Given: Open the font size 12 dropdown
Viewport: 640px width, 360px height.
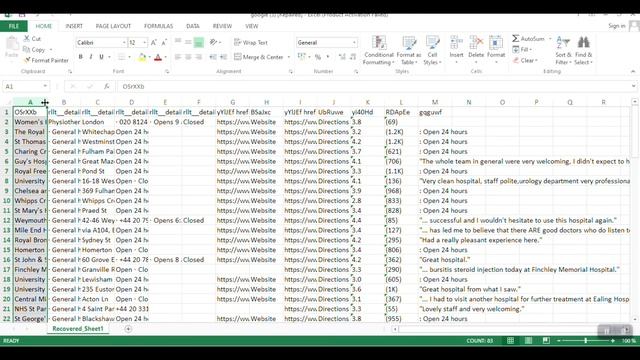Looking at the screenshot, I should [144, 42].
